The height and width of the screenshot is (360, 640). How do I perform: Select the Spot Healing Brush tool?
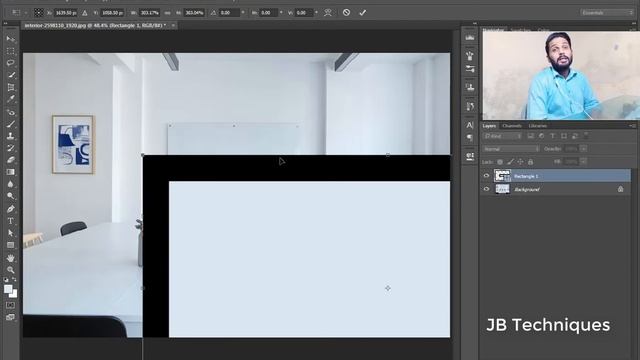(x=11, y=112)
